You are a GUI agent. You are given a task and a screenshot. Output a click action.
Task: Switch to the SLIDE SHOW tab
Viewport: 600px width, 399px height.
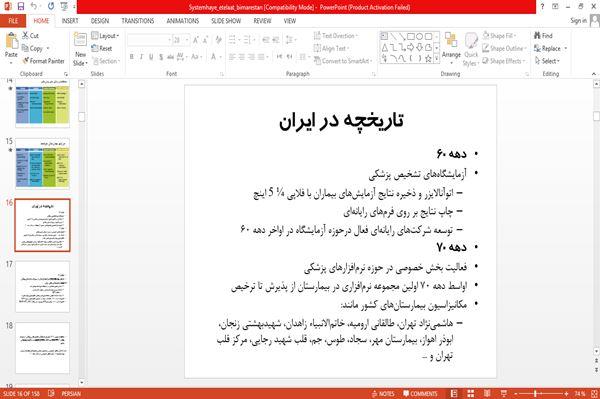pyautogui.click(x=226, y=21)
